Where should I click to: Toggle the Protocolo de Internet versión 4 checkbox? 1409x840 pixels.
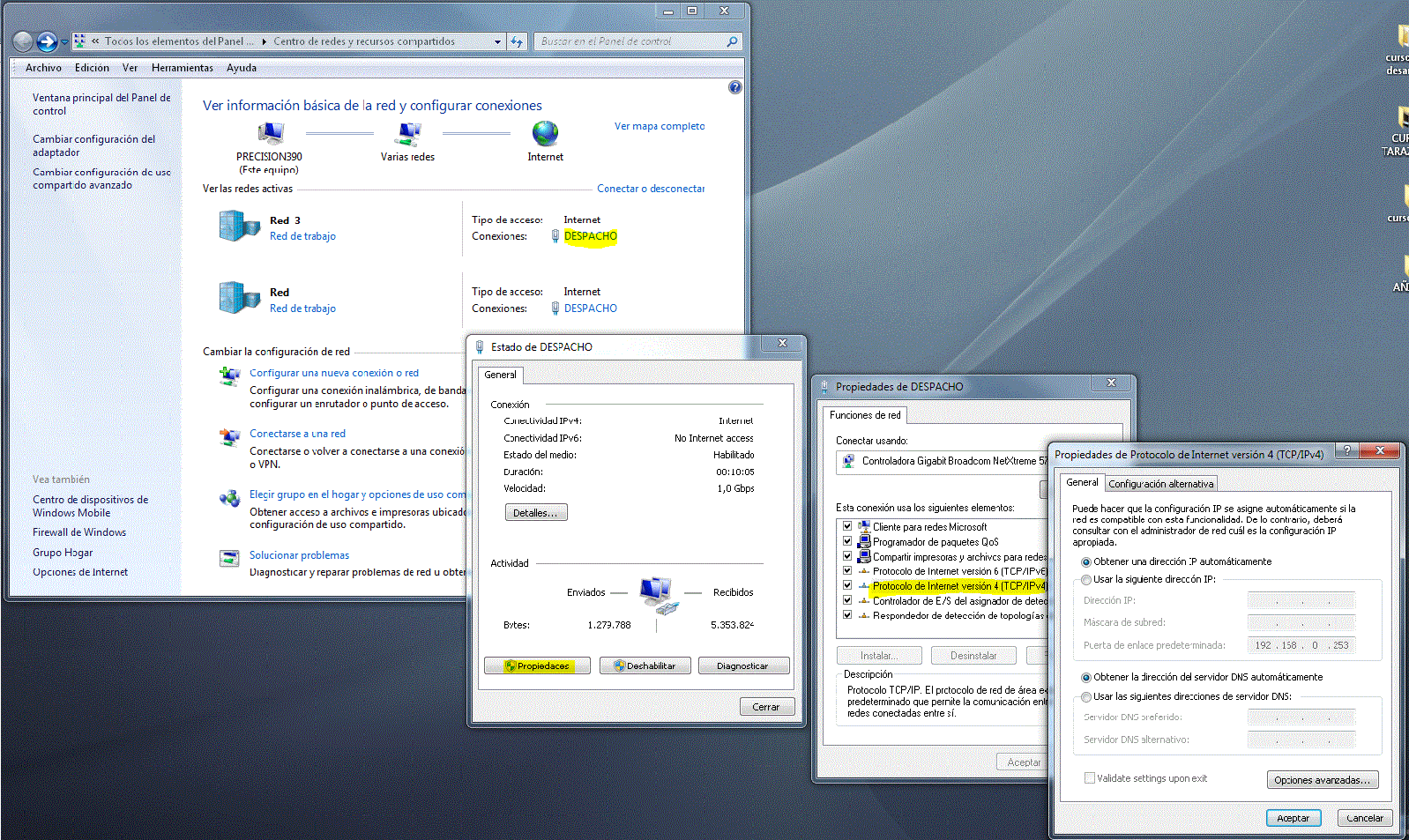[x=847, y=585]
